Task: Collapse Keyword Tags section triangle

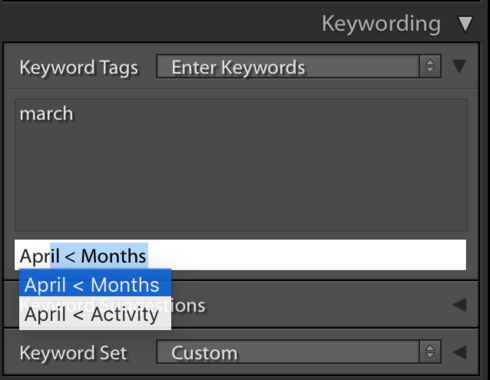Action: click(x=459, y=66)
